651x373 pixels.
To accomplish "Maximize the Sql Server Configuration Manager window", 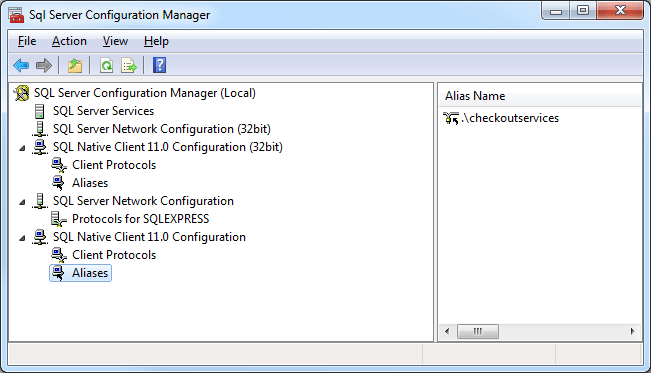I will tap(582, 11).
